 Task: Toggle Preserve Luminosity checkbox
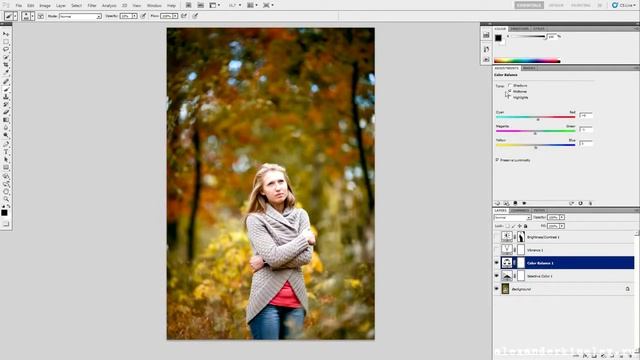coord(497,160)
